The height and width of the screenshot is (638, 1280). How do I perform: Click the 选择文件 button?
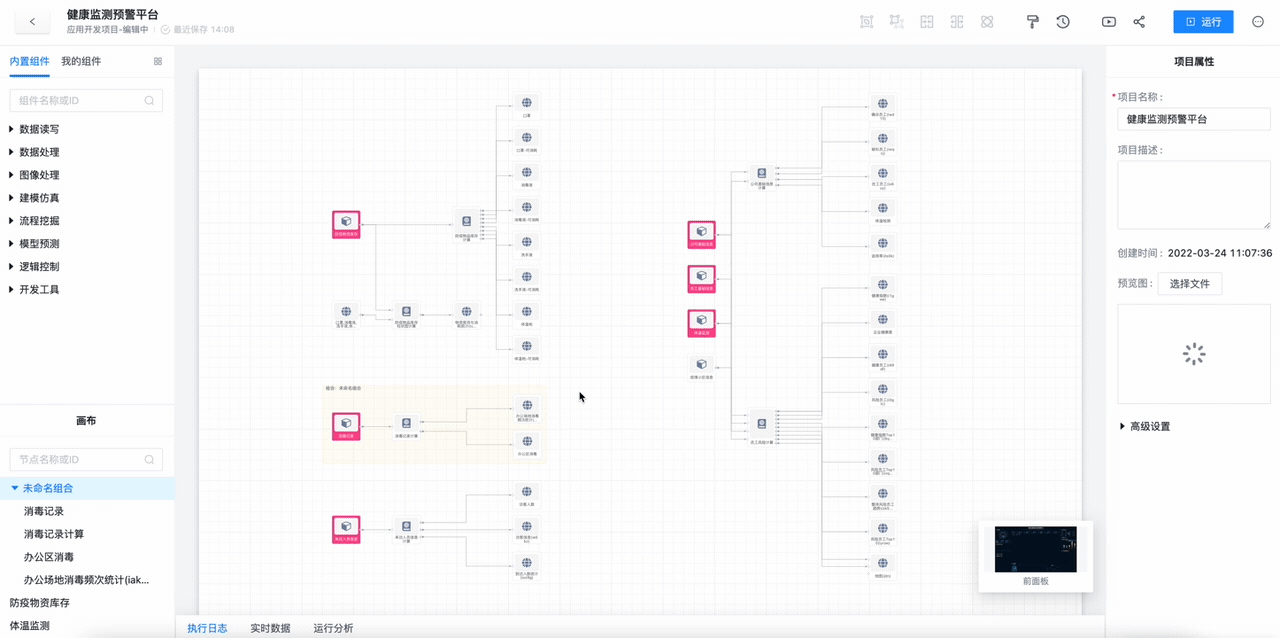(x=1189, y=284)
